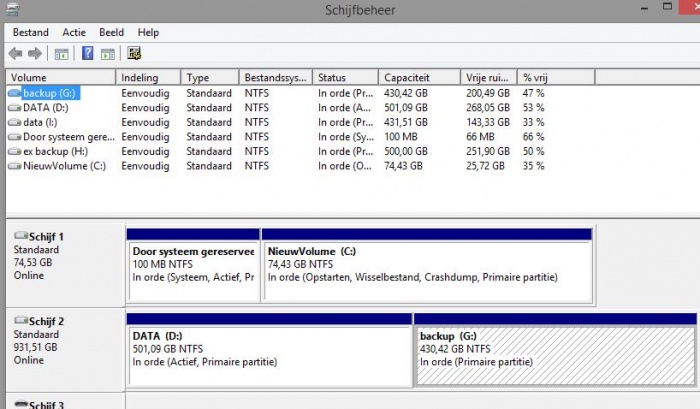Click the 430,42 GB capacity cell
Screen dimensions: 700x409
(406, 93)
